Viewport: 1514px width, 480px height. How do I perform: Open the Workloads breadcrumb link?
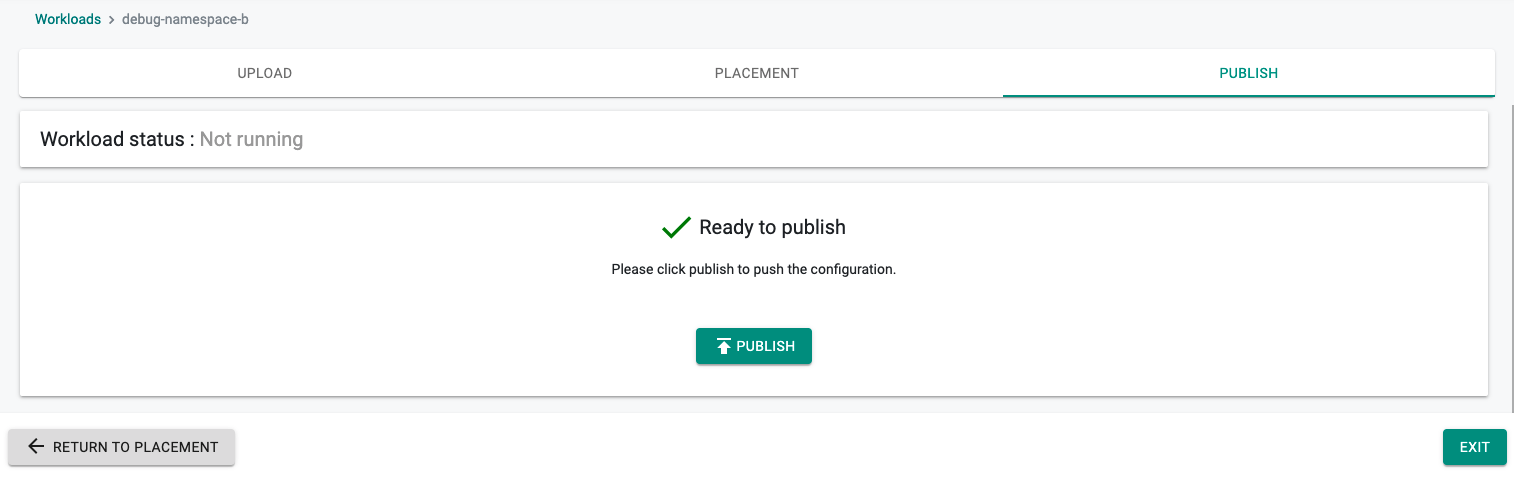click(x=68, y=19)
